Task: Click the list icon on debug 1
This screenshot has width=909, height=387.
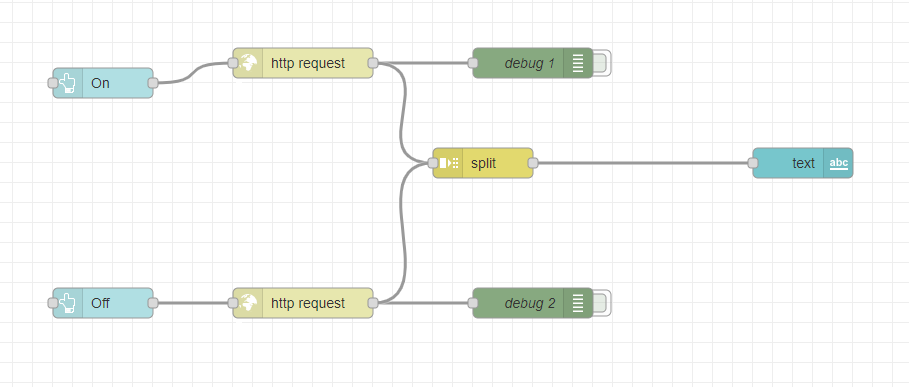Action: point(578,63)
